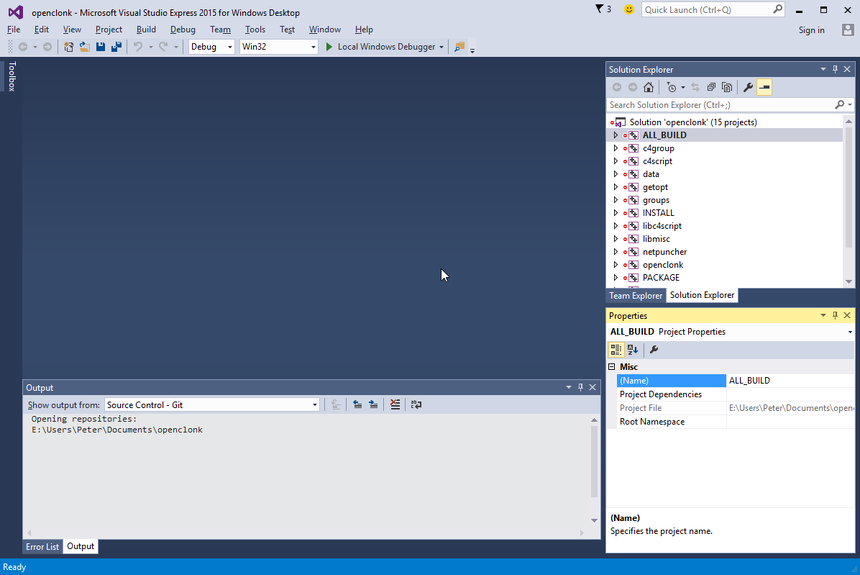Click the Alphabetical sort button in Properties
This screenshot has height=575, width=860.
632,349
